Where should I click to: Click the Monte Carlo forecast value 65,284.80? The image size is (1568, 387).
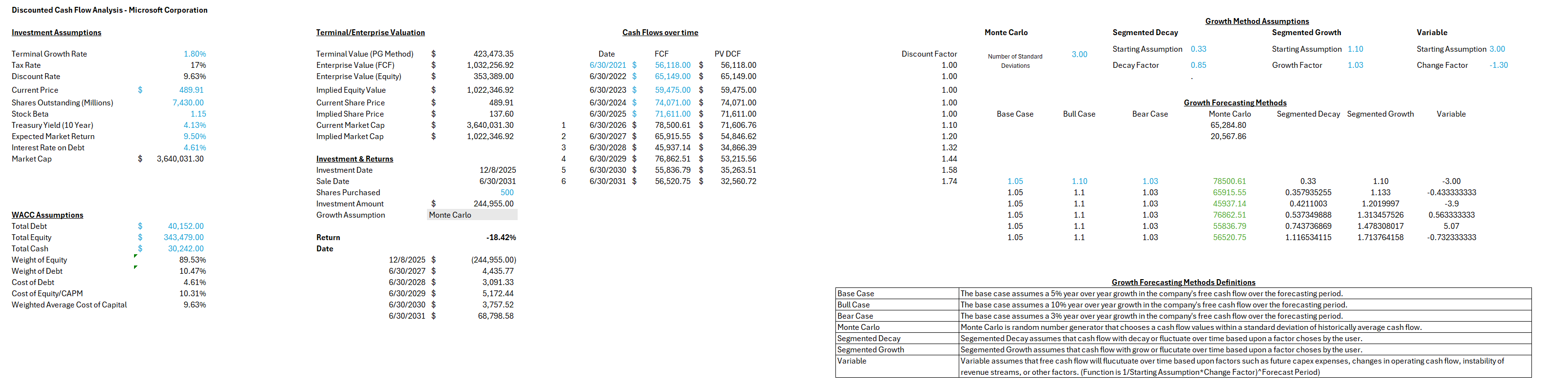point(1228,125)
